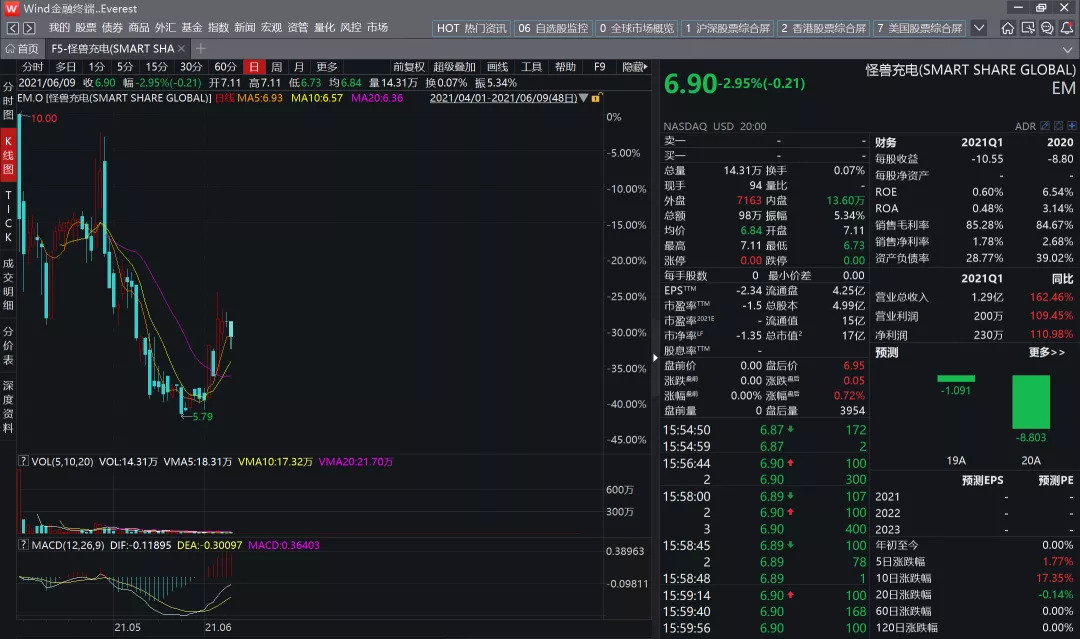Switch chart to 周 weekly period
The width and height of the screenshot is (1080, 639).
click(x=276, y=67)
